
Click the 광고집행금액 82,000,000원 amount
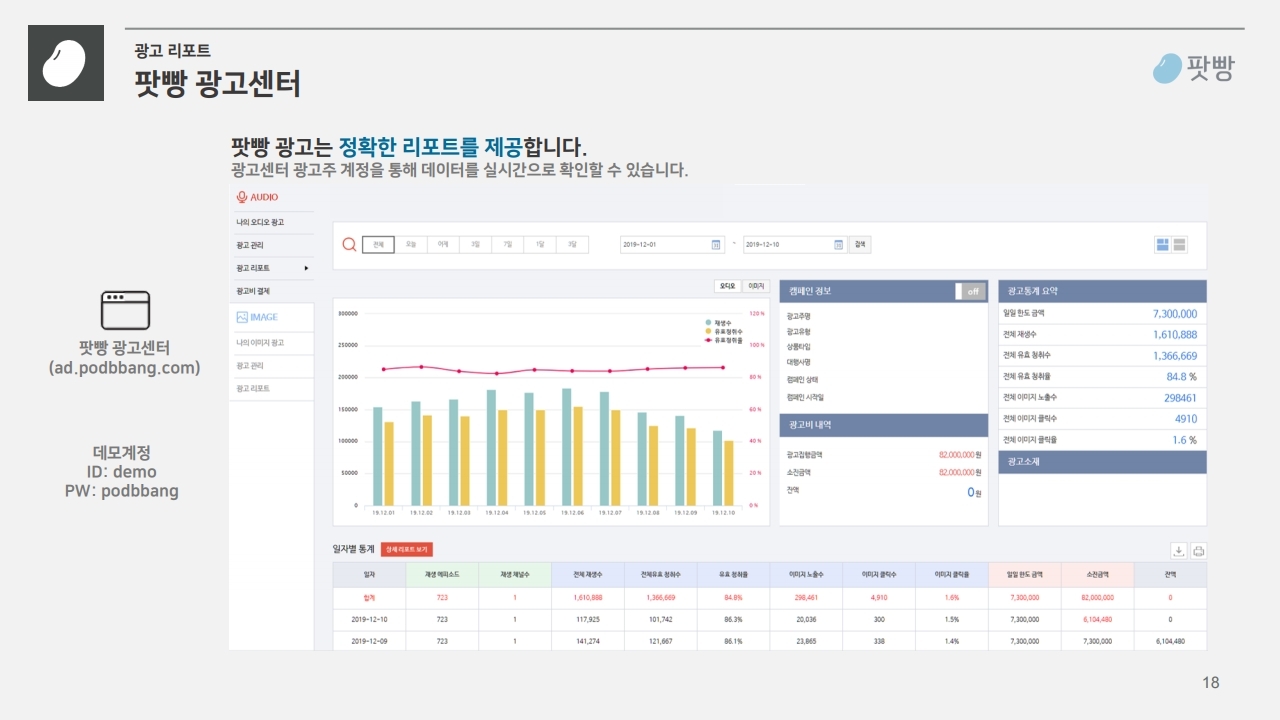(960, 454)
